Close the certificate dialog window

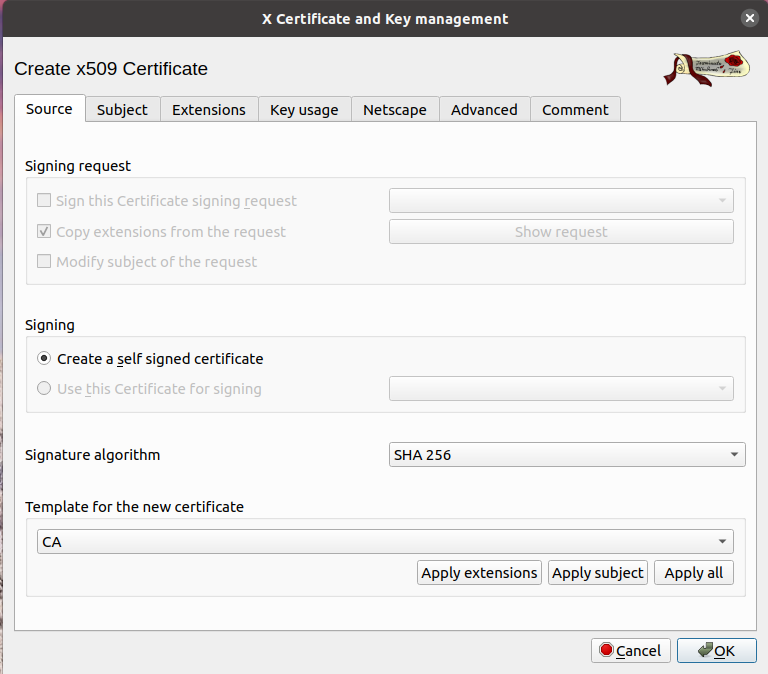click(749, 19)
